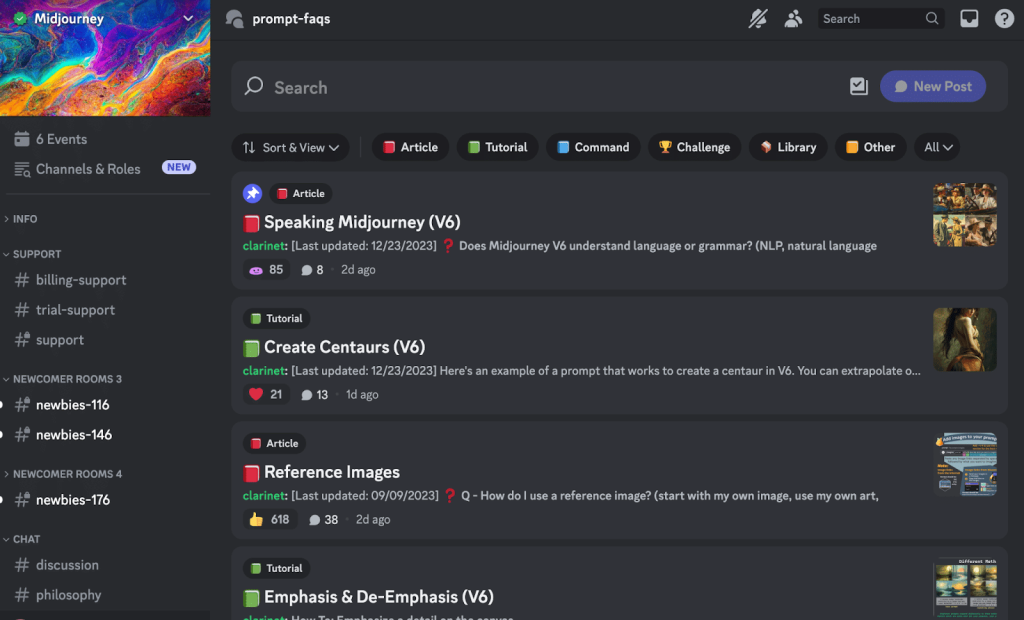Screen dimensions: 1024x620
Task: Open the billing-support channel
Action: pyautogui.click(x=81, y=280)
